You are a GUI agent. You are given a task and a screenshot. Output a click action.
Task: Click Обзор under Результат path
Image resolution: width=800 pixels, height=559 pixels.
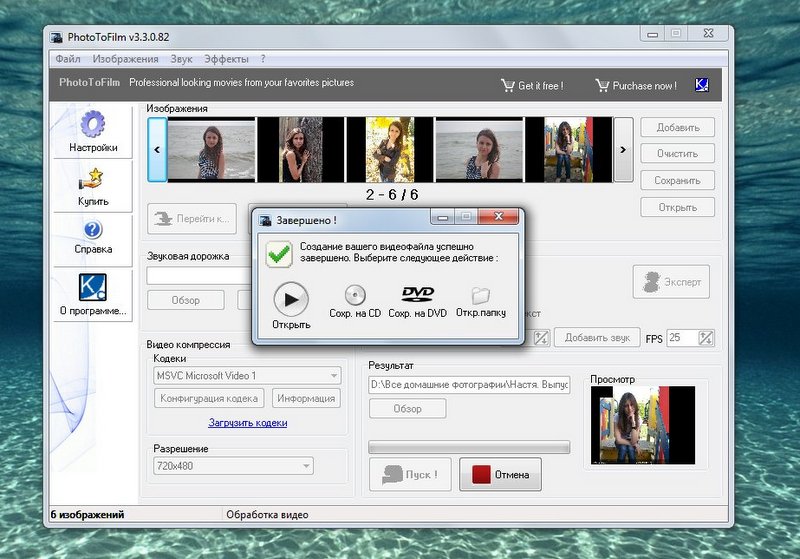(x=407, y=409)
